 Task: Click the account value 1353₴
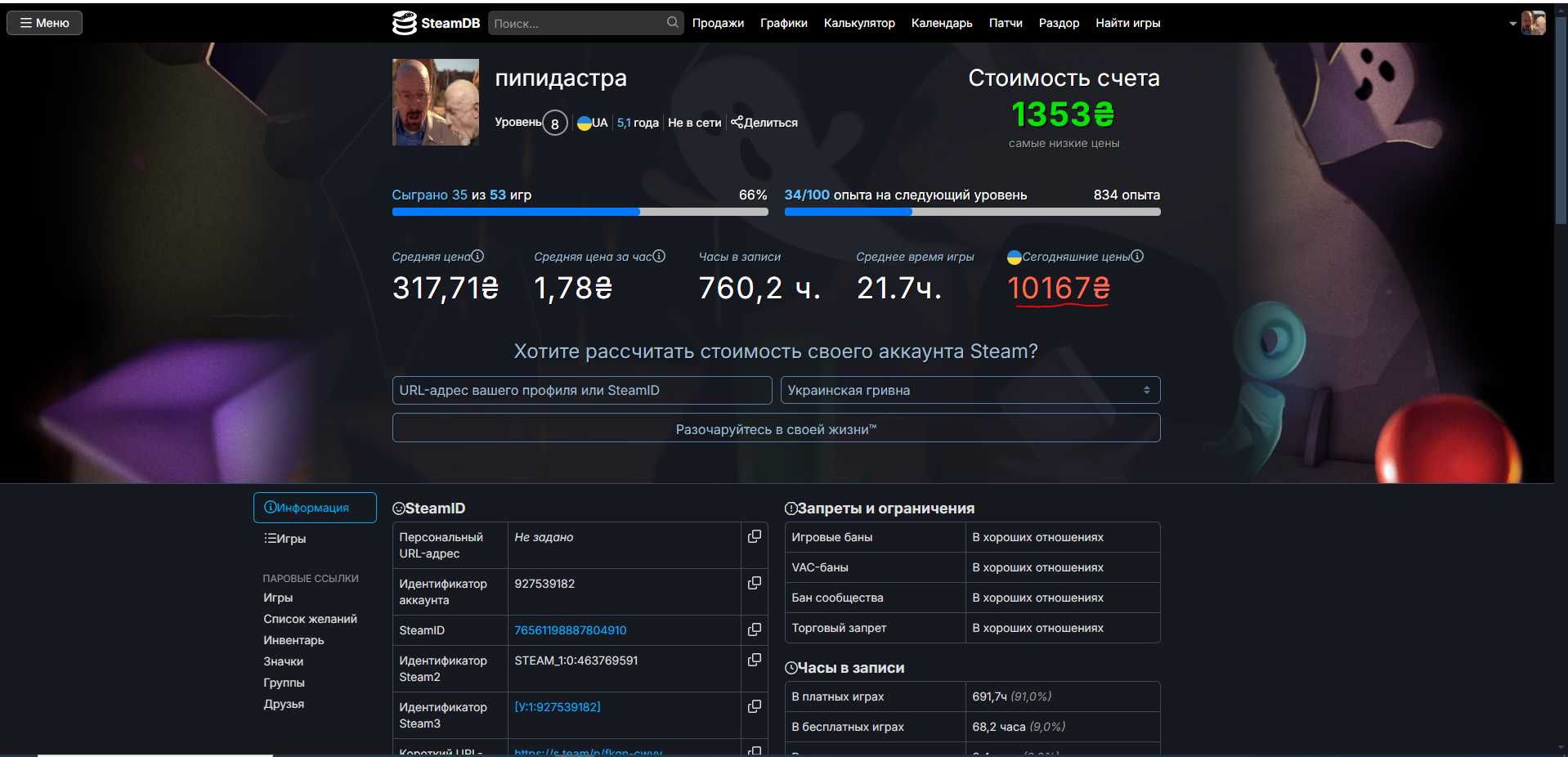pyautogui.click(x=1064, y=114)
